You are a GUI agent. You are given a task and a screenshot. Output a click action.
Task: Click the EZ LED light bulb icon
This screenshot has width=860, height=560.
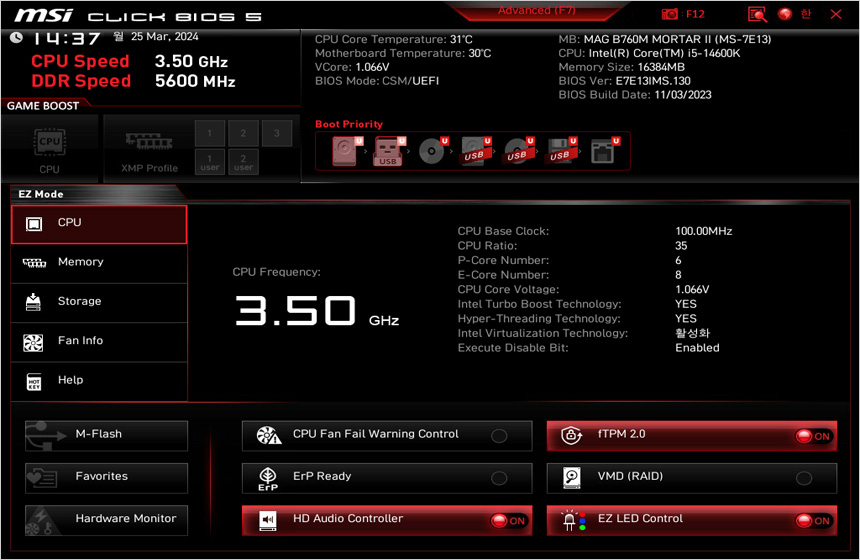click(573, 521)
